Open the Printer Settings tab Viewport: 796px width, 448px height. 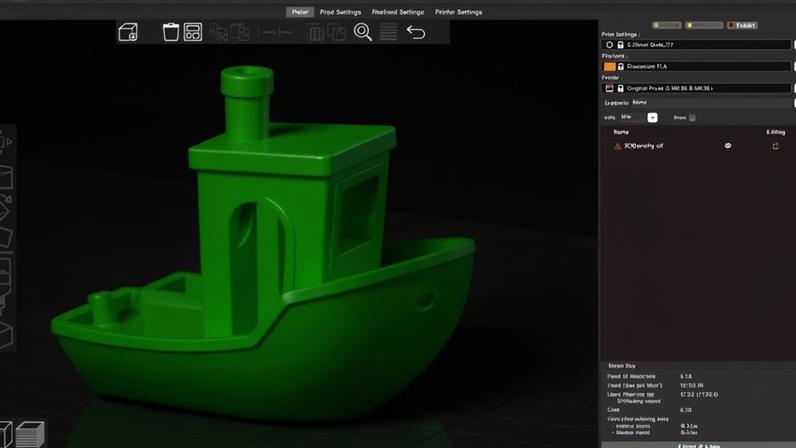click(458, 12)
